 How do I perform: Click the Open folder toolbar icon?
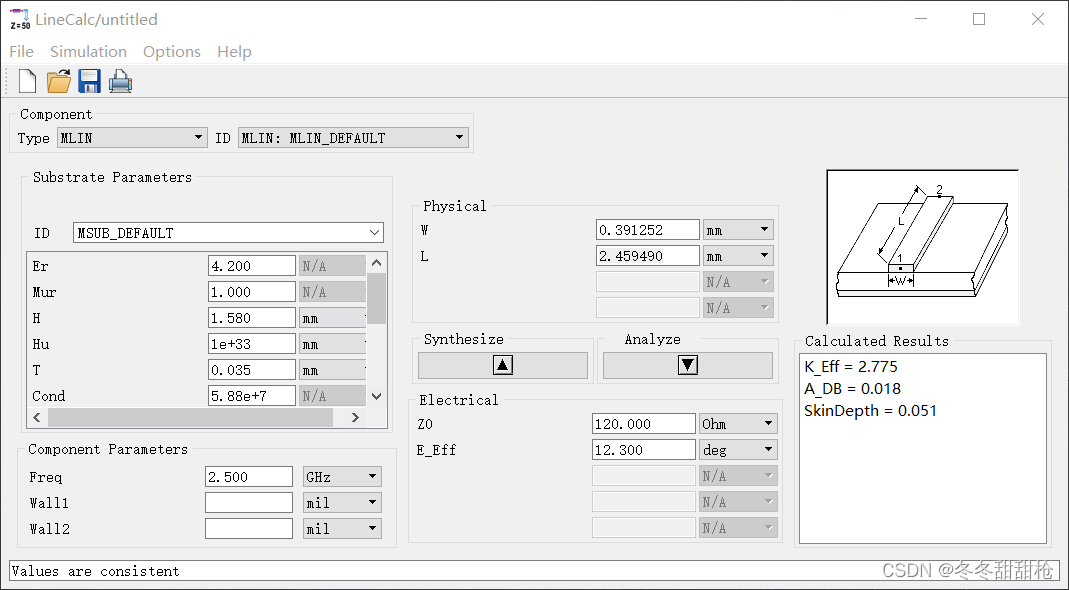[x=59, y=81]
